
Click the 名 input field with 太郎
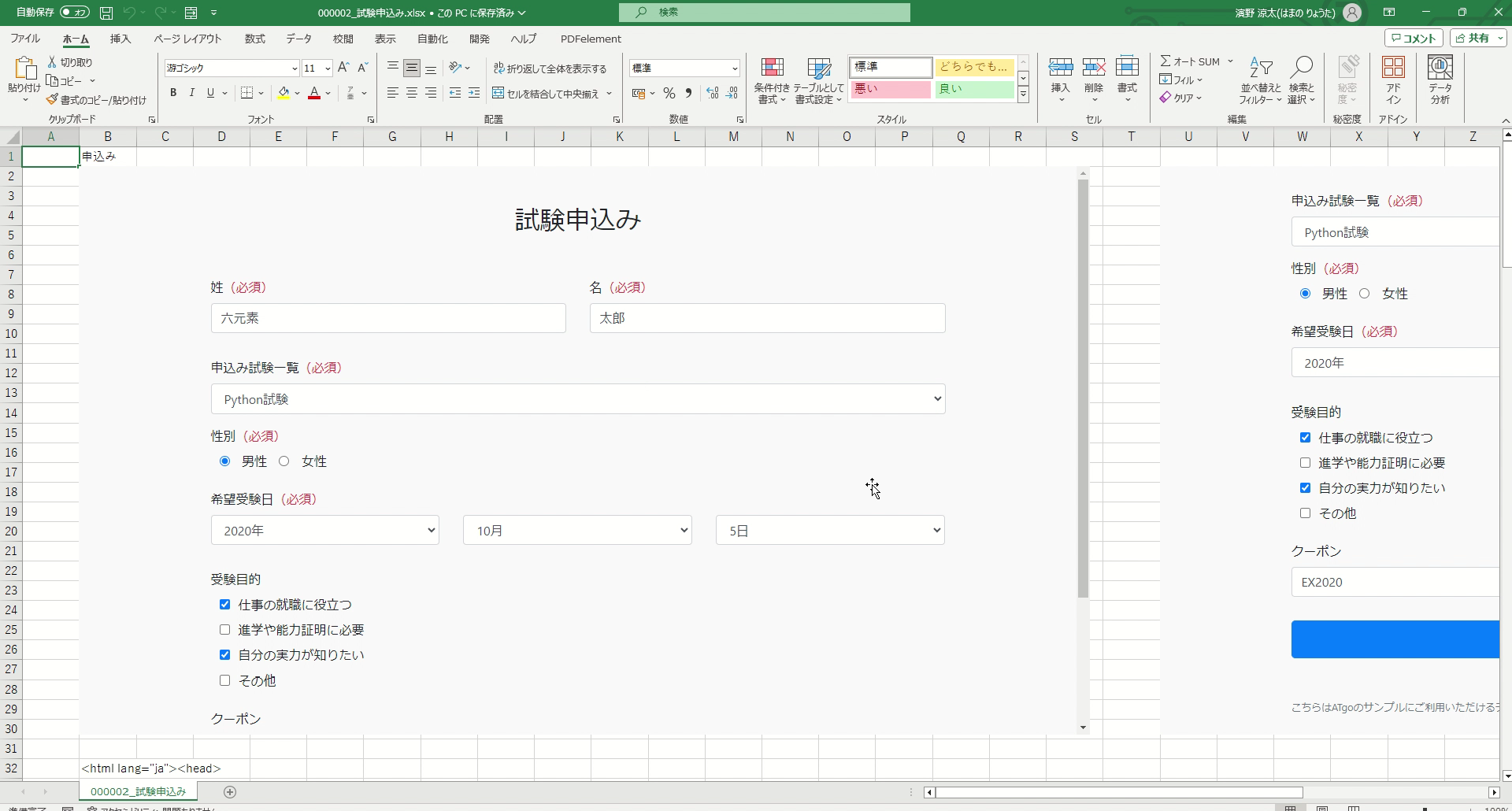(x=768, y=318)
